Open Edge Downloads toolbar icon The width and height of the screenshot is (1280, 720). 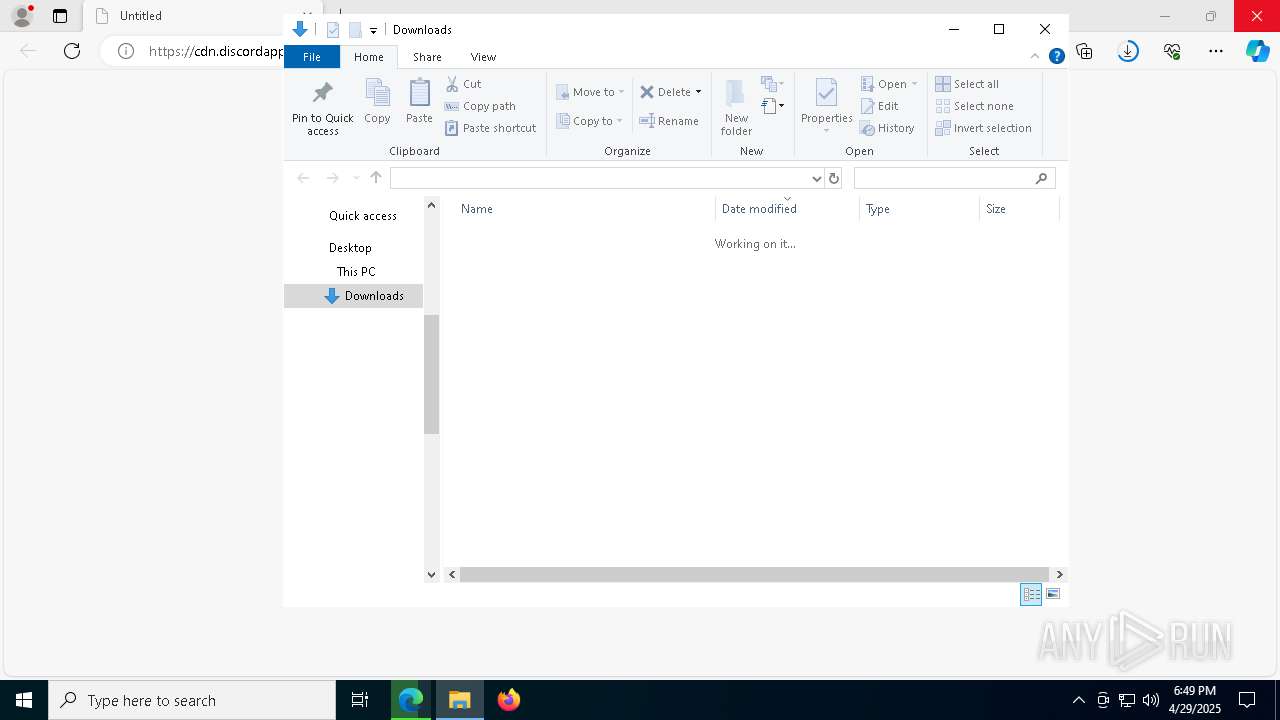point(1128,51)
